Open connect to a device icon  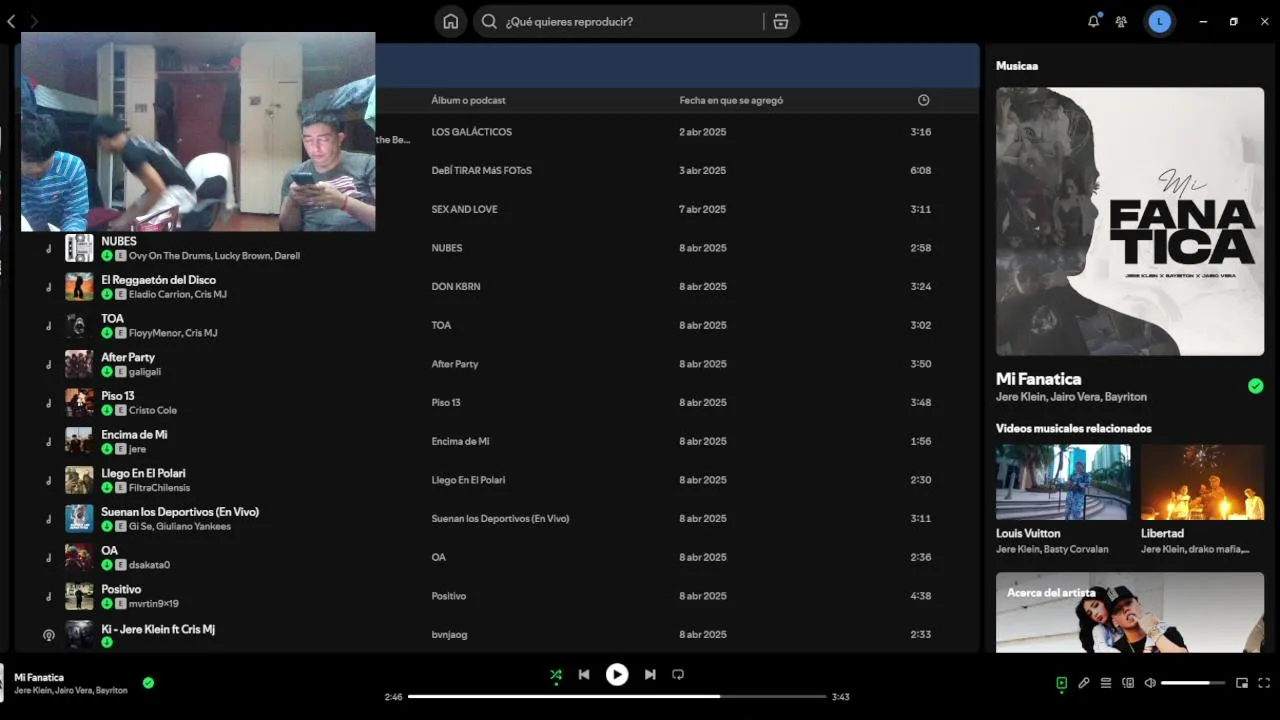point(1128,683)
